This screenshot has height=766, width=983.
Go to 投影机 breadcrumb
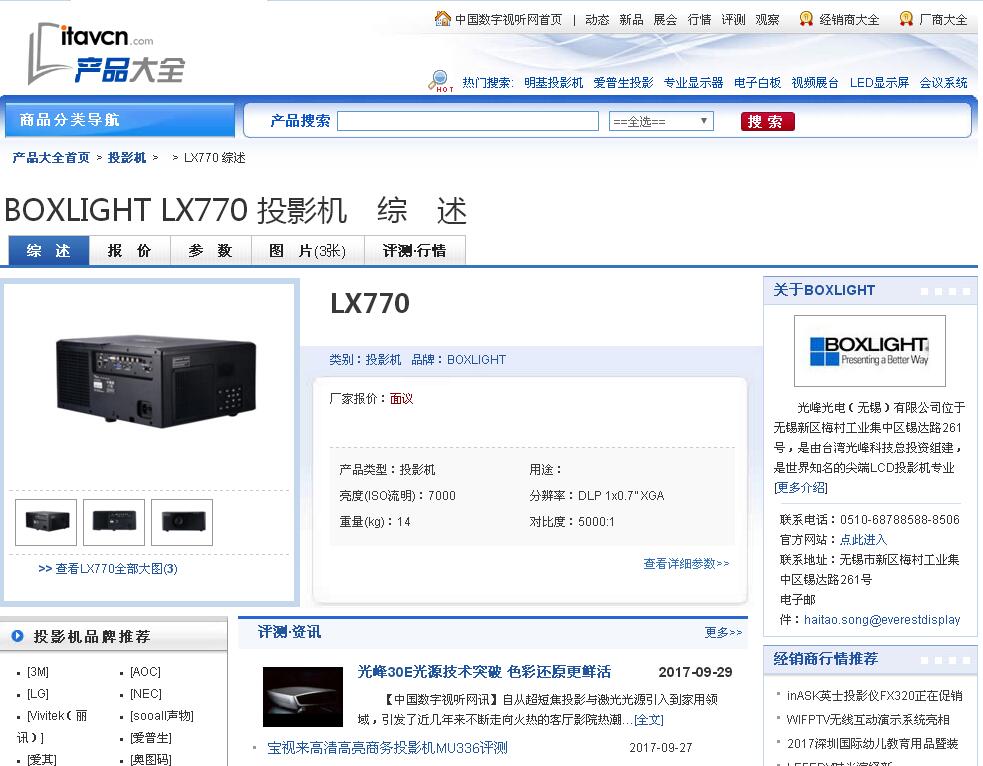[x=127, y=157]
